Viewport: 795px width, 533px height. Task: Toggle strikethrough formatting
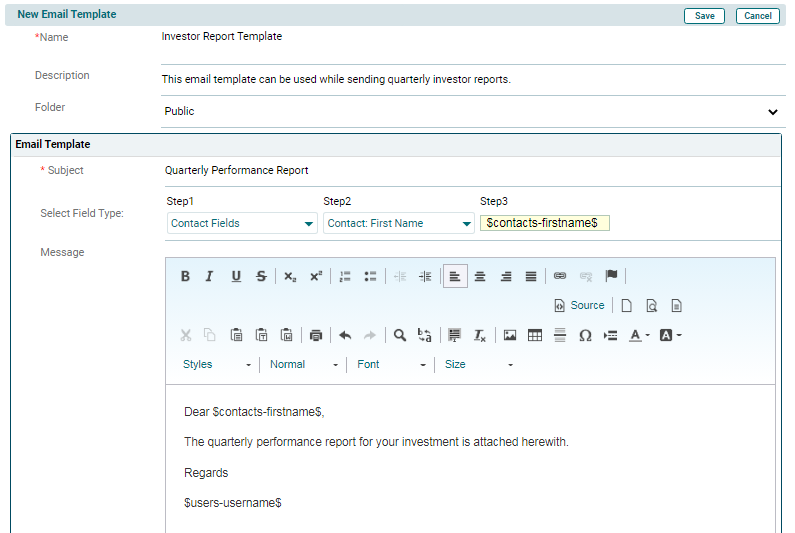click(261, 277)
